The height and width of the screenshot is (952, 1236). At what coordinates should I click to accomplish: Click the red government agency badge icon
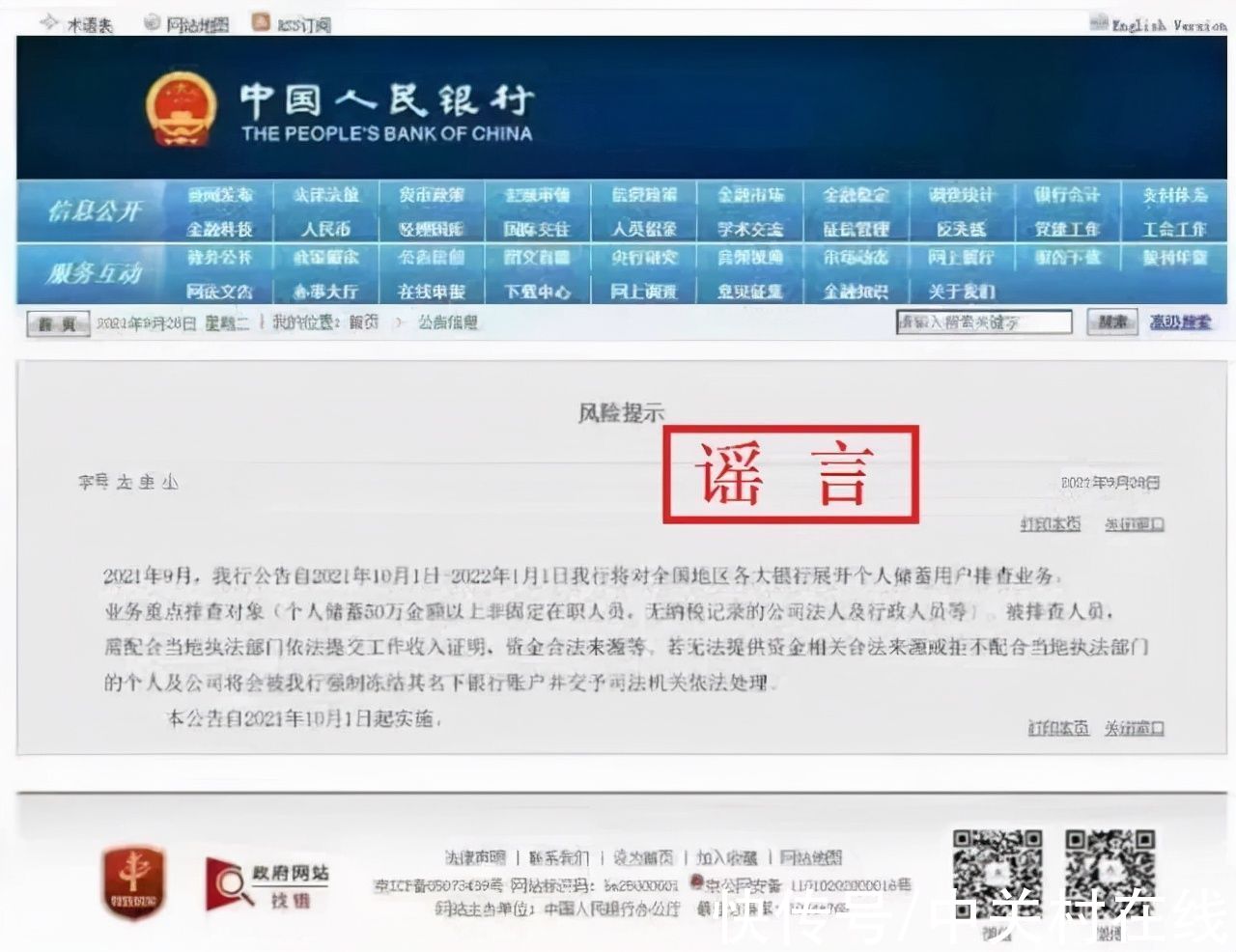134,882
